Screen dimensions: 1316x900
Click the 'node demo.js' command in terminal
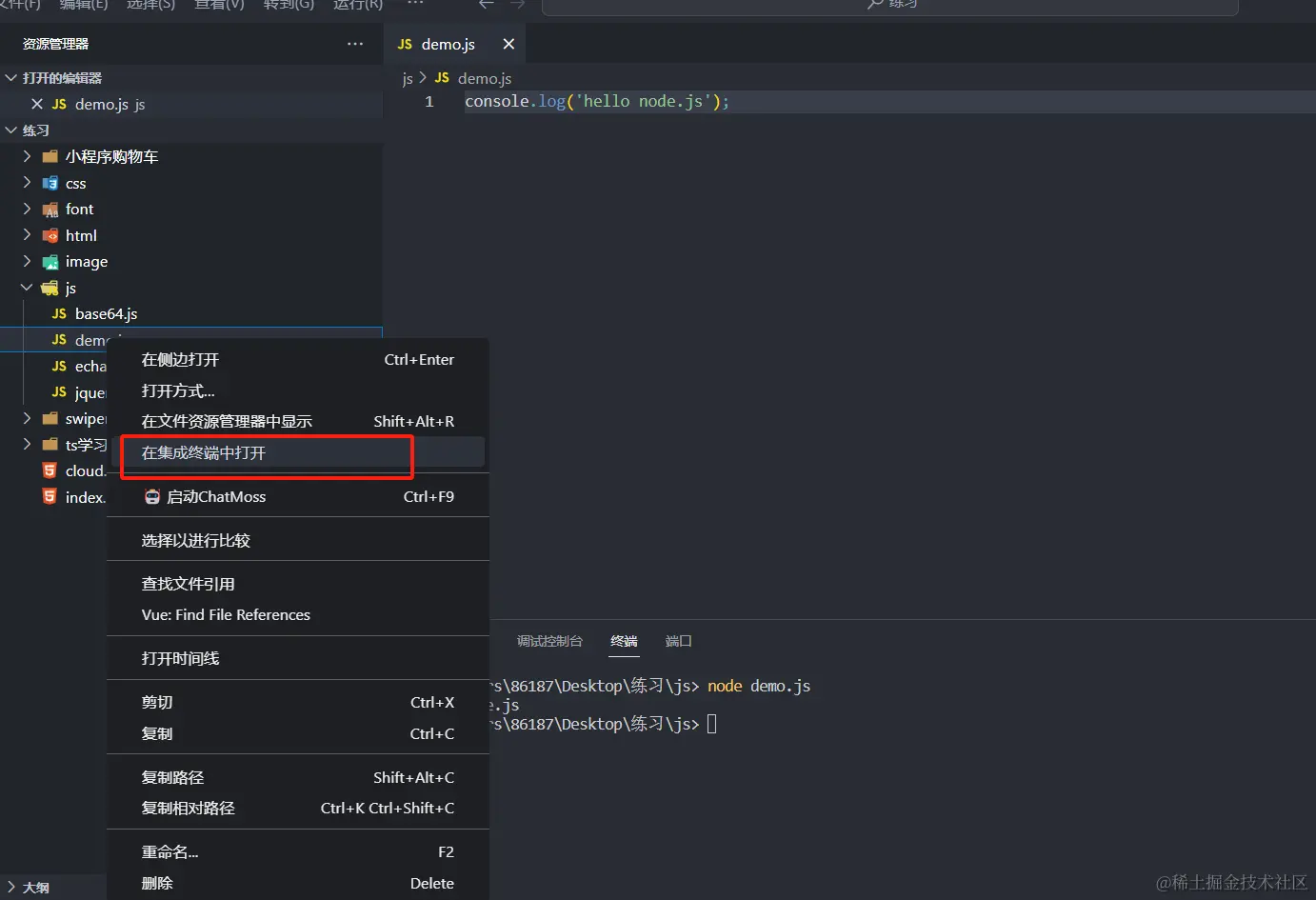coord(759,686)
